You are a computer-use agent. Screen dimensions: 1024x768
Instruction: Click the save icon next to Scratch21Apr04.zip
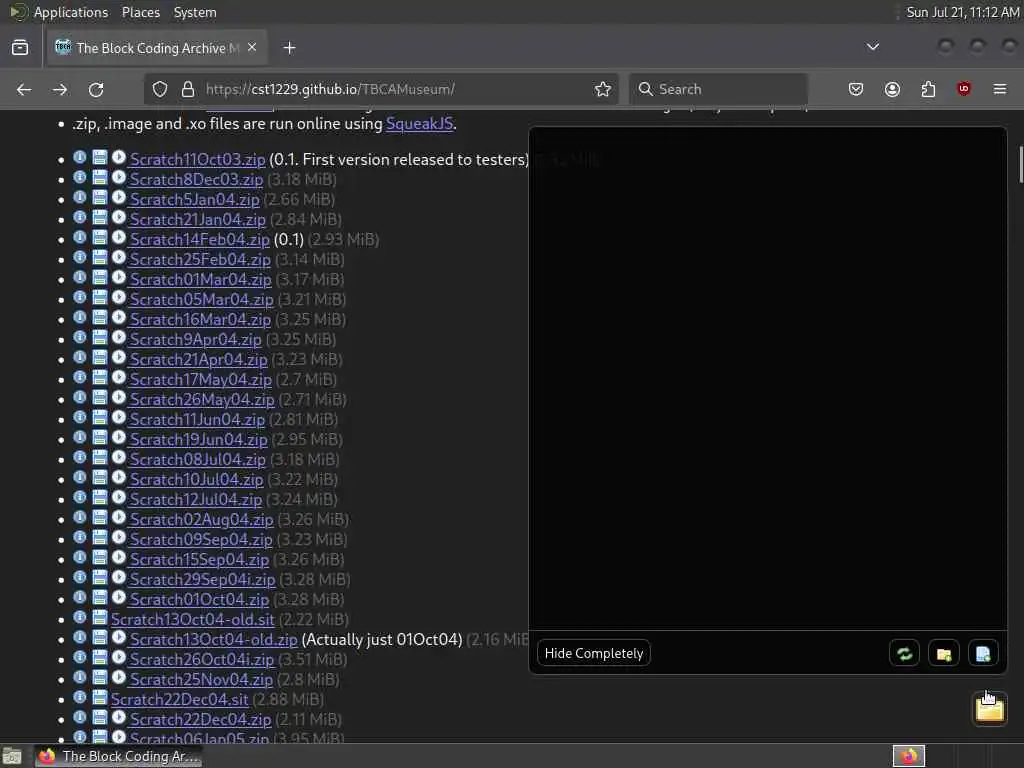(99, 358)
